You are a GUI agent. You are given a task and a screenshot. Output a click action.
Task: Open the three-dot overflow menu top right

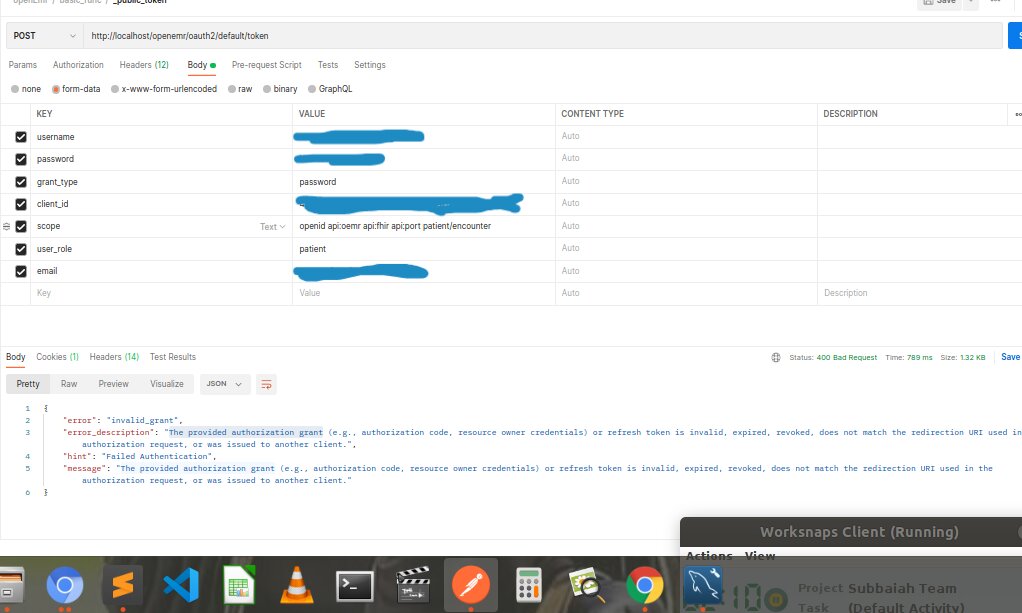(995, 4)
